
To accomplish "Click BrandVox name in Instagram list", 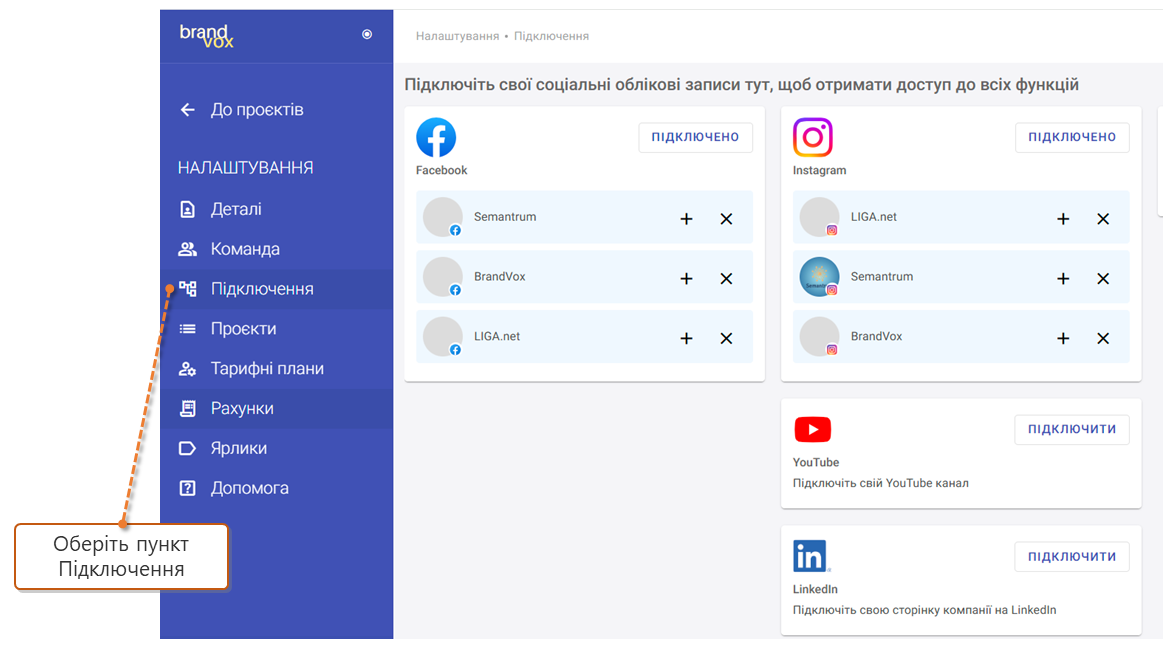I will [x=876, y=336].
